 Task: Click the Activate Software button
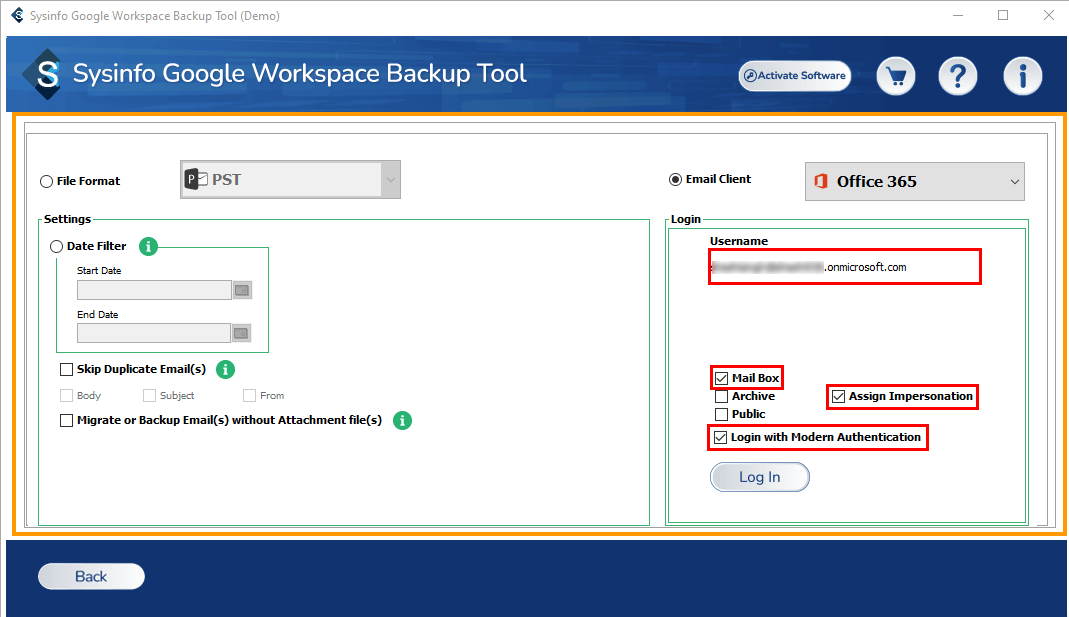click(795, 76)
